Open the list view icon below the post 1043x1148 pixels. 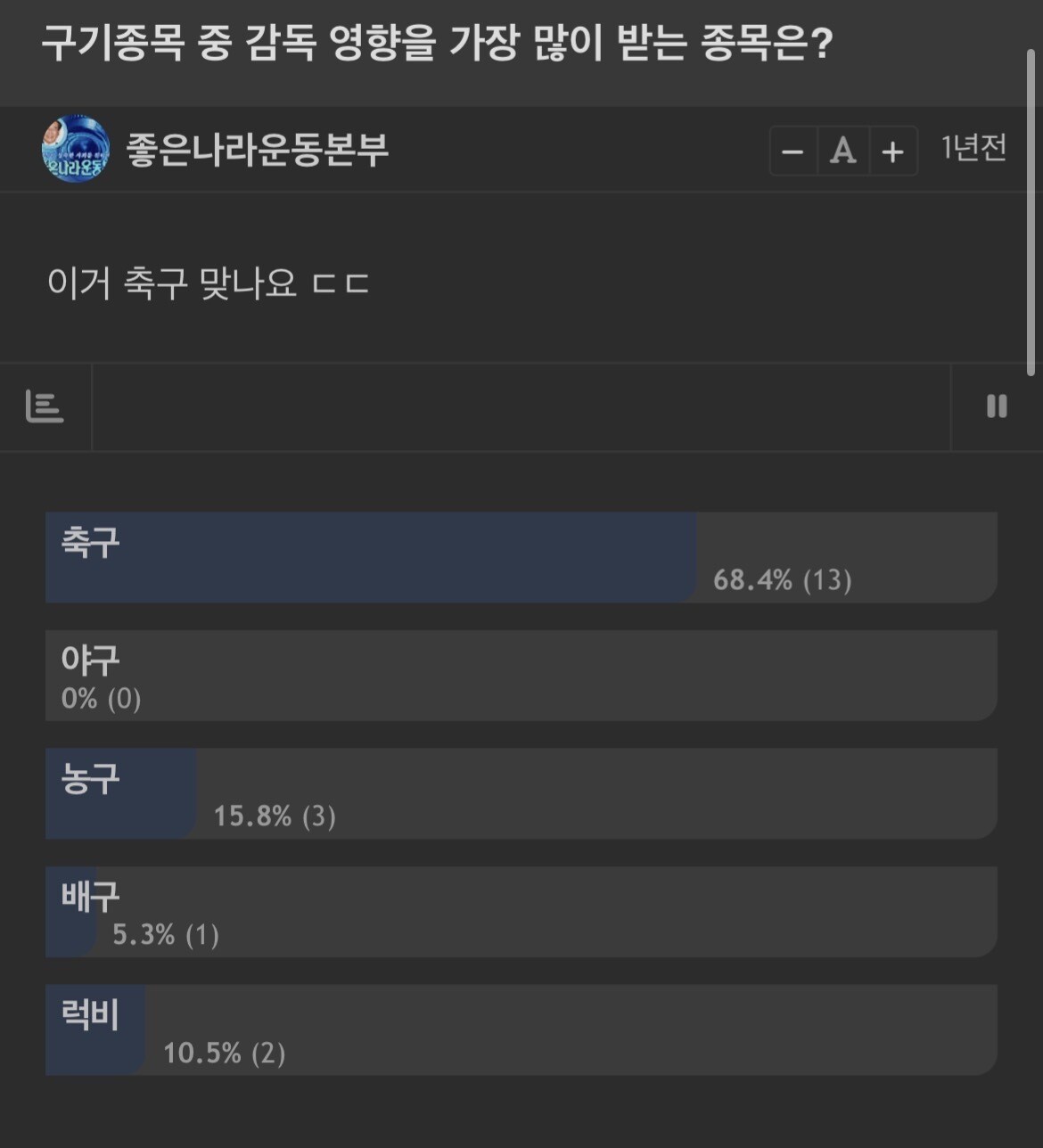coord(45,406)
